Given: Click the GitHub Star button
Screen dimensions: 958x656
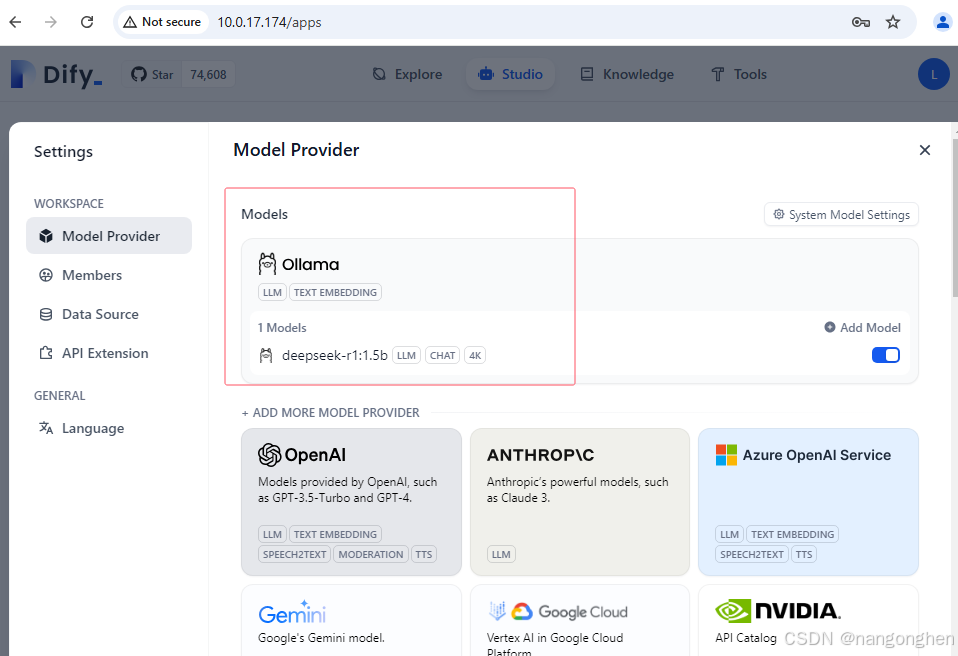Looking at the screenshot, I should (x=153, y=75).
